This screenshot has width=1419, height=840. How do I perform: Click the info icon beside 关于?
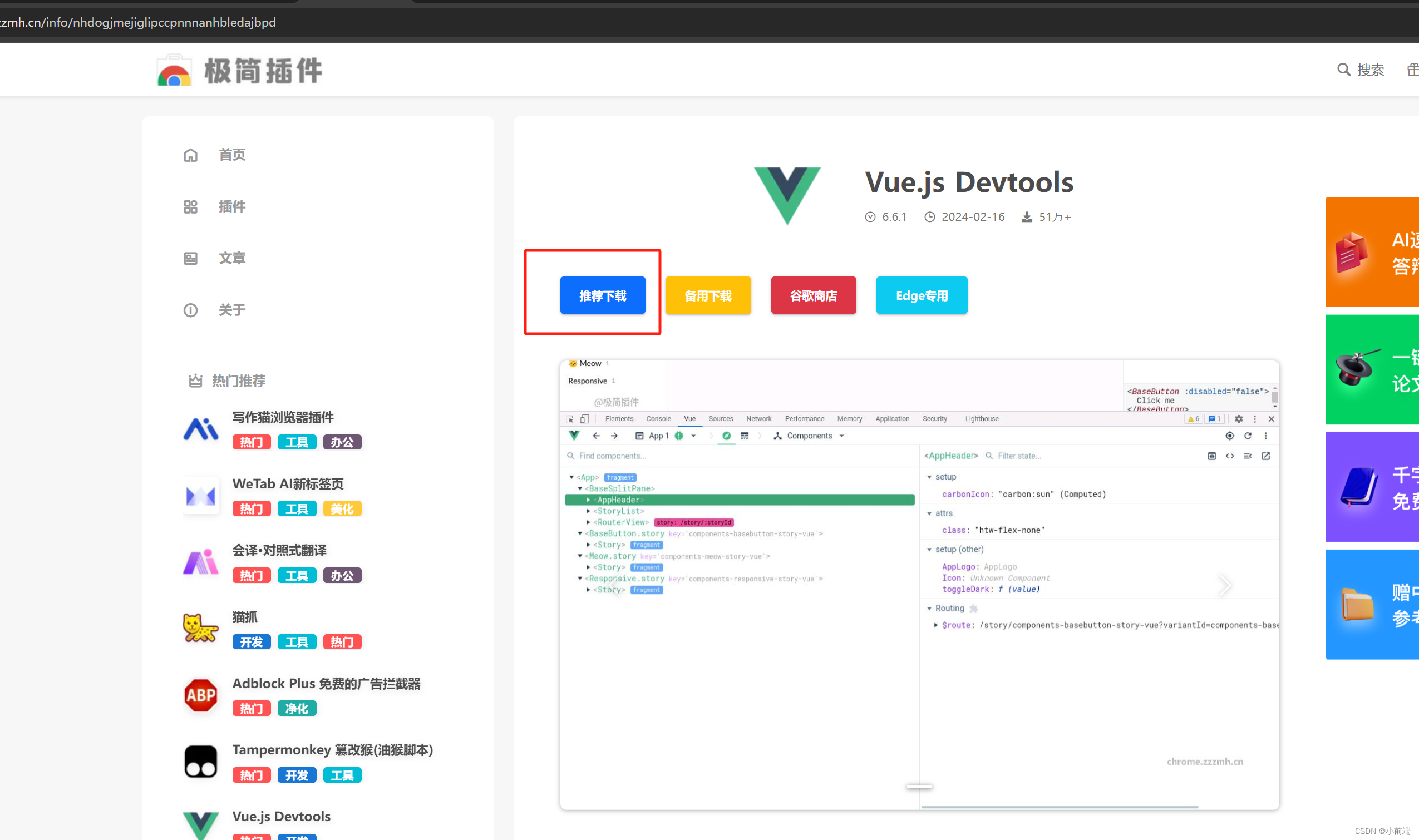[190, 310]
